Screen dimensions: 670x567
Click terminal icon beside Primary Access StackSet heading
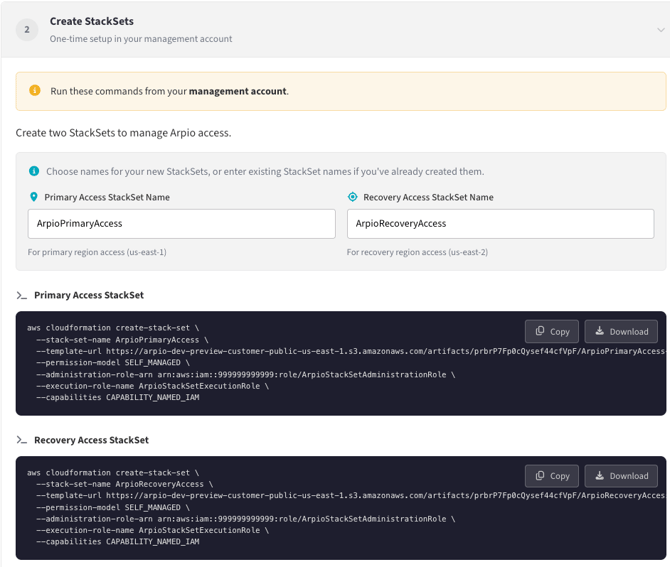point(22,296)
